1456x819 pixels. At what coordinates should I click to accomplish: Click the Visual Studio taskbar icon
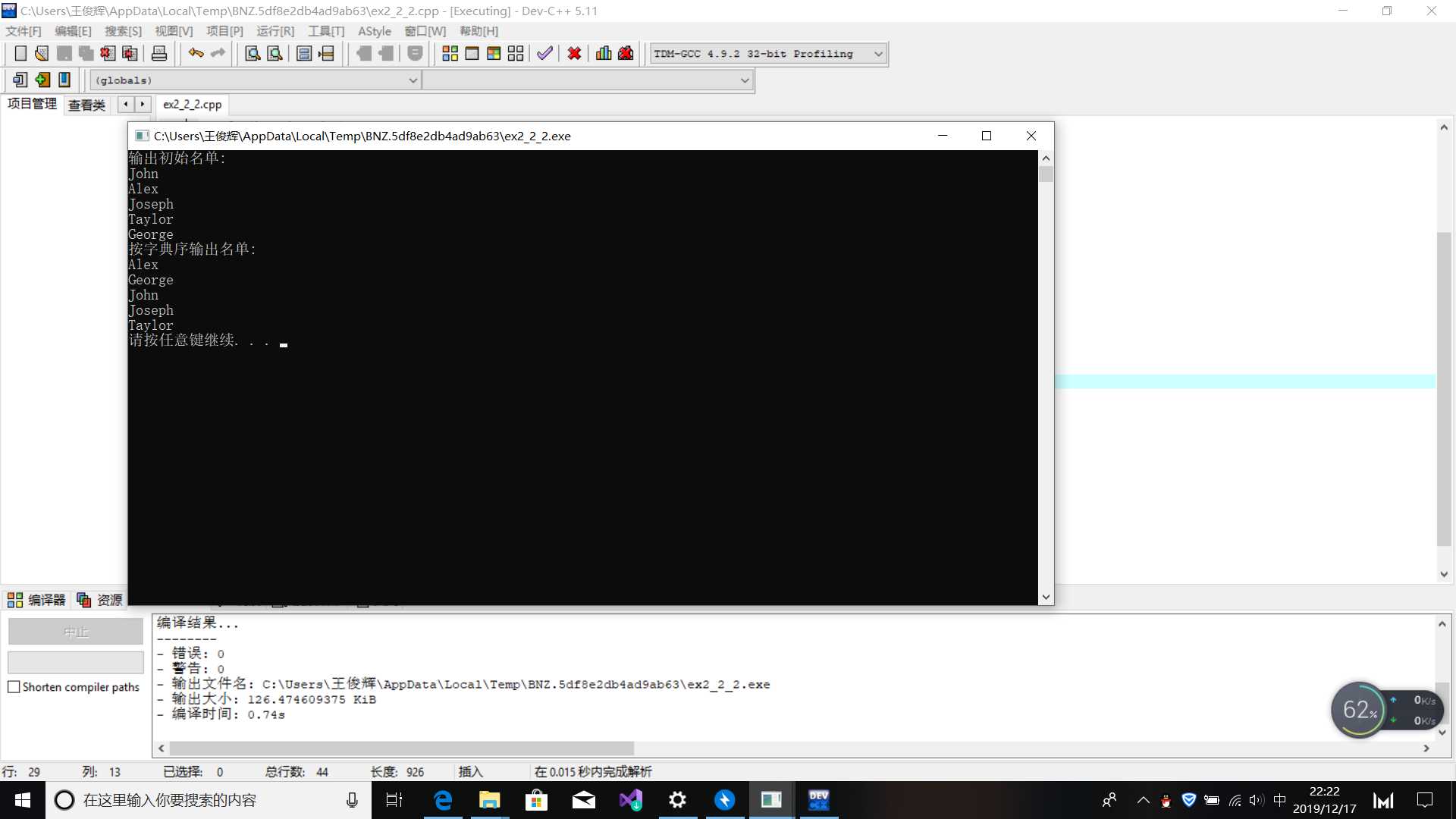point(631,800)
